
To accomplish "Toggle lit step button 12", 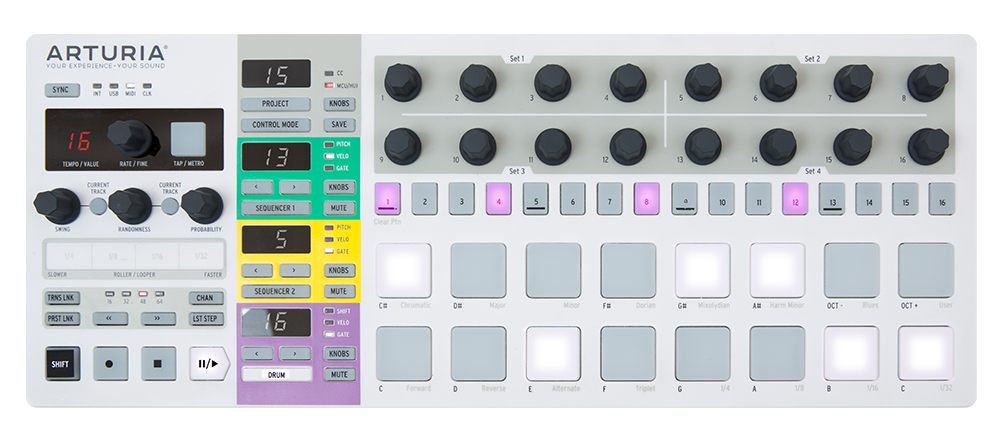I will pyautogui.click(x=795, y=199).
